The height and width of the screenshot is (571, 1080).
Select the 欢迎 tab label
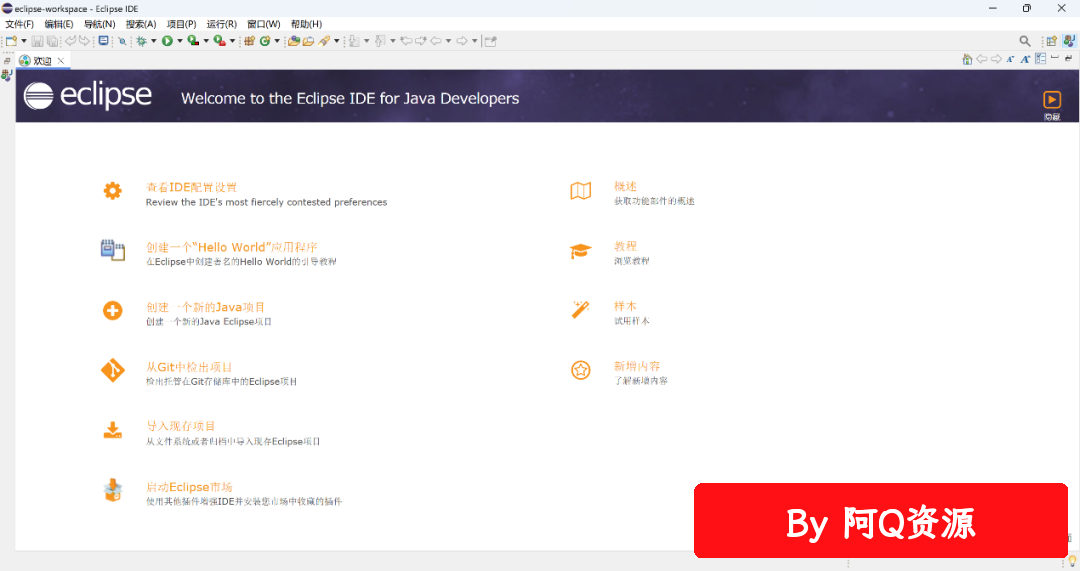pos(43,61)
